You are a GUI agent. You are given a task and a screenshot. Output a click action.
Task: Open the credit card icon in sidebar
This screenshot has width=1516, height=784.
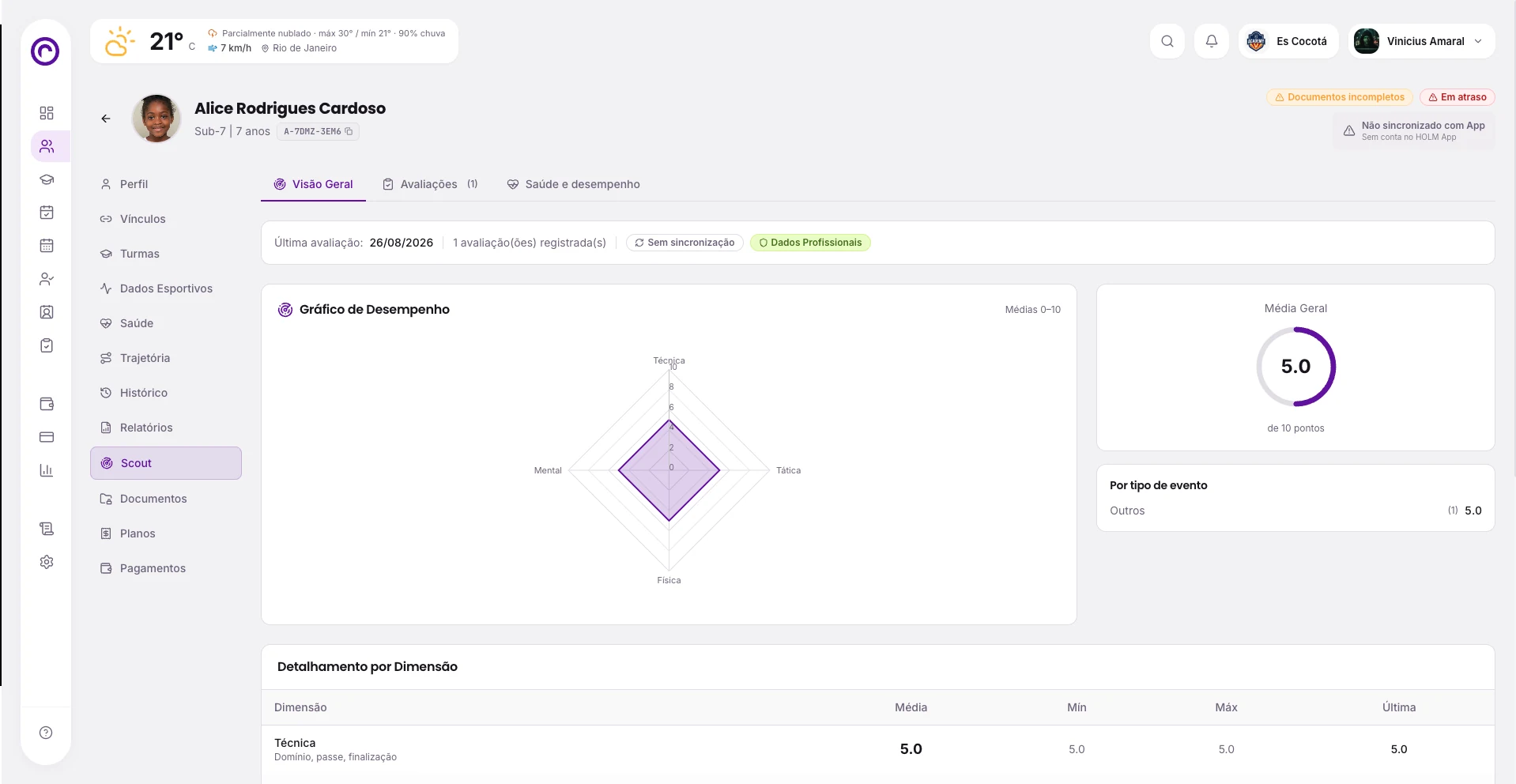[47, 437]
